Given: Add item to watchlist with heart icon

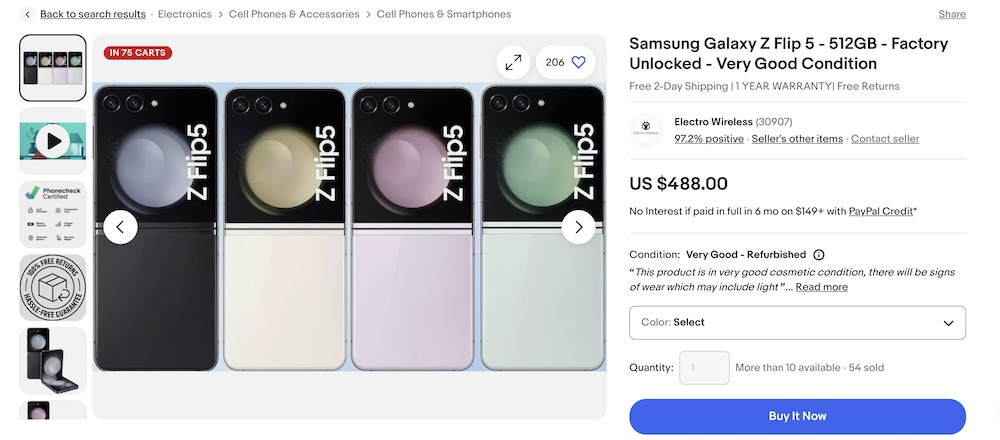Looking at the screenshot, I should click(578, 62).
